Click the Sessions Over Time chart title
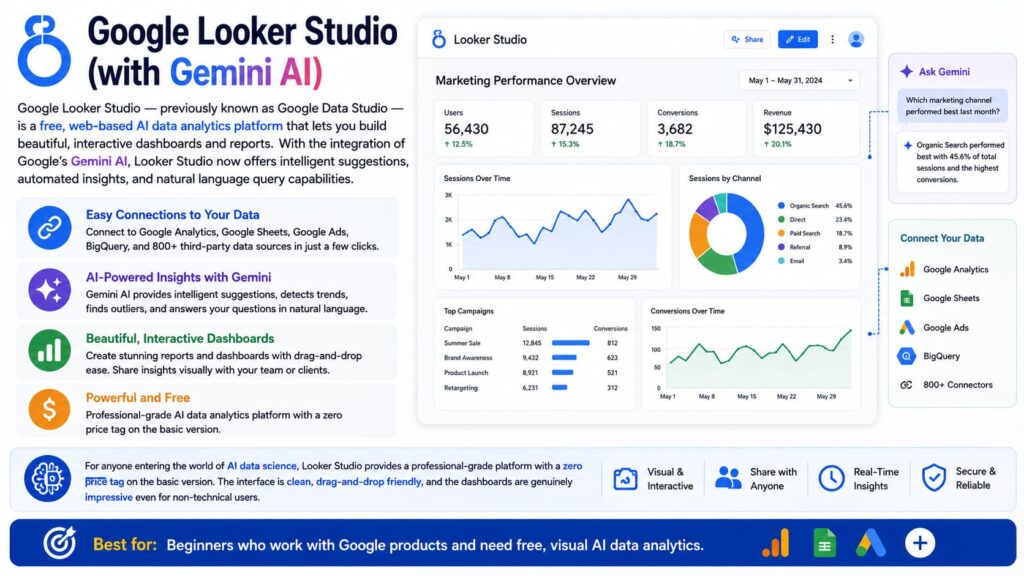The width and height of the screenshot is (1024, 576). coord(477,178)
